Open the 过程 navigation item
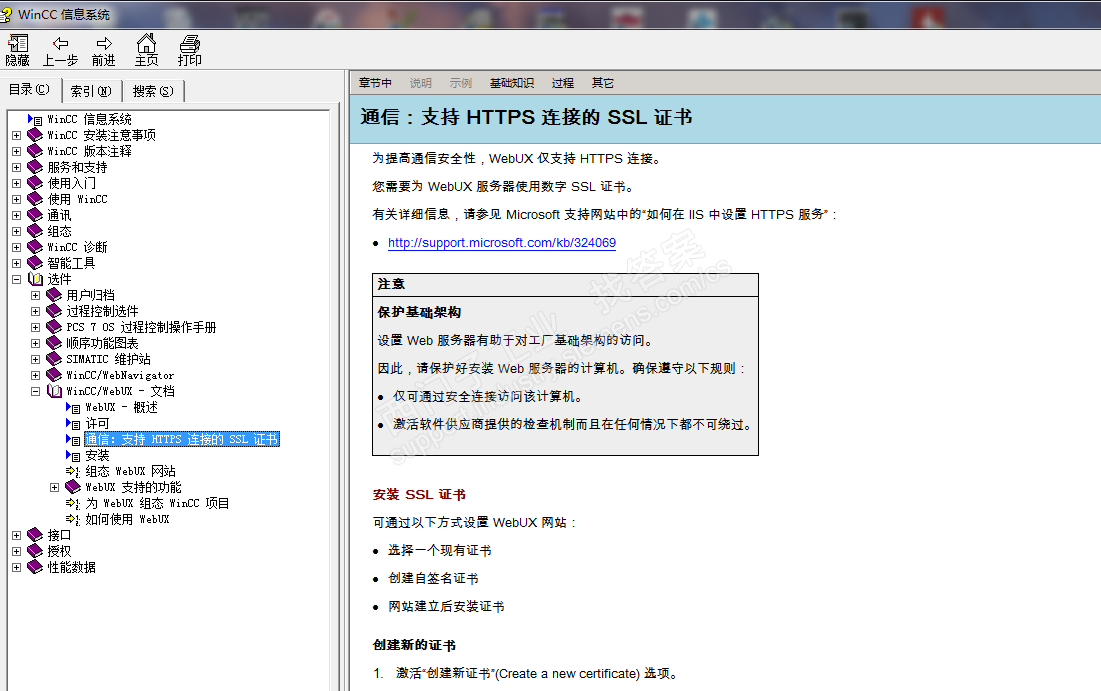1101x691 pixels. 562,83
